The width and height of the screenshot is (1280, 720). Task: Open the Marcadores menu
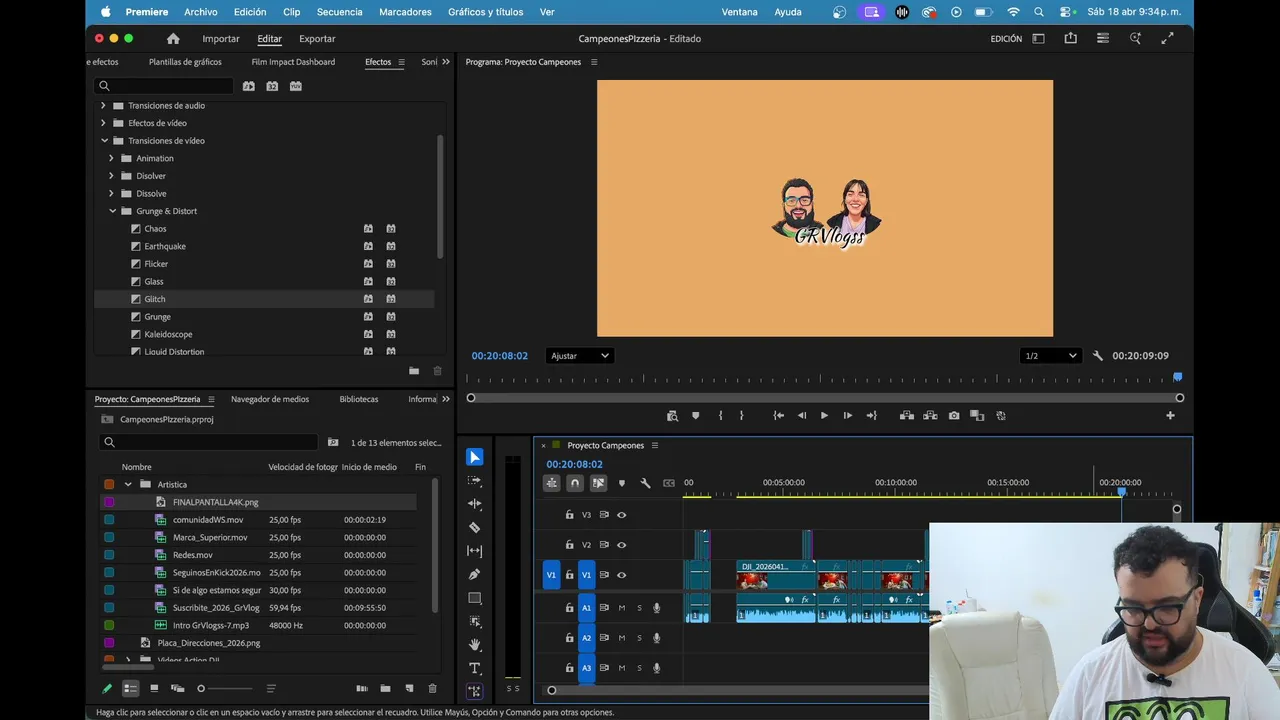tap(405, 12)
